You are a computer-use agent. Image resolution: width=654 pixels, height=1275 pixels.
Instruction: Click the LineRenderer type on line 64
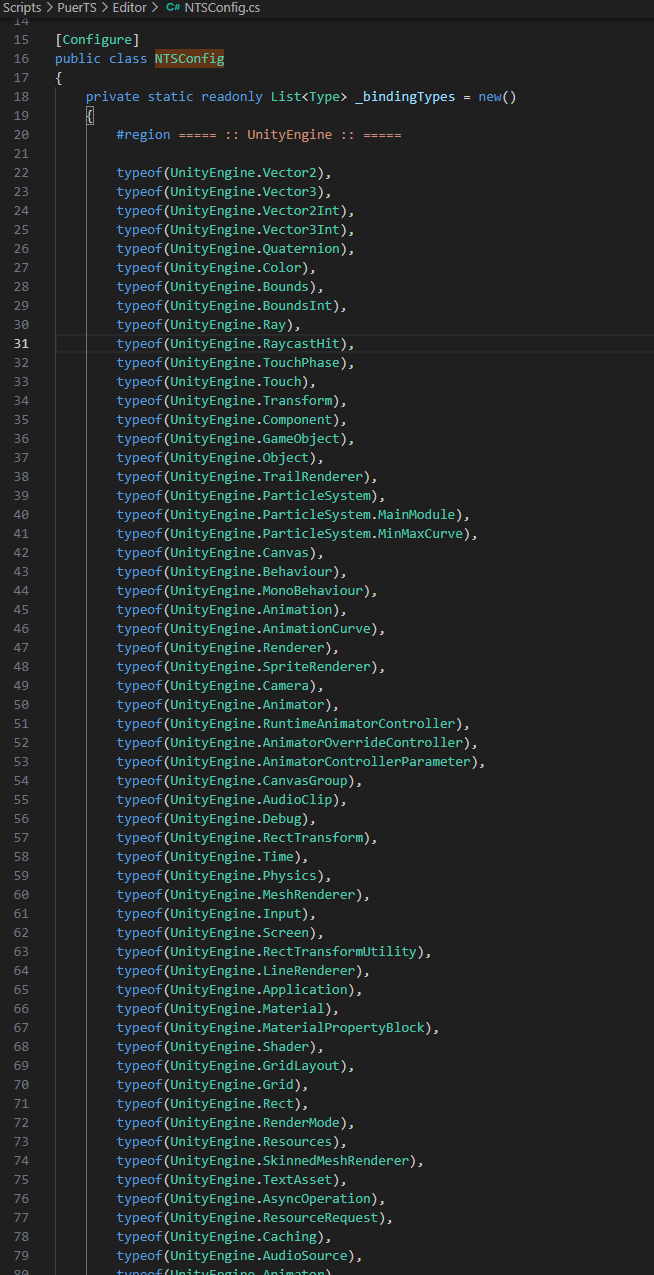pos(308,971)
